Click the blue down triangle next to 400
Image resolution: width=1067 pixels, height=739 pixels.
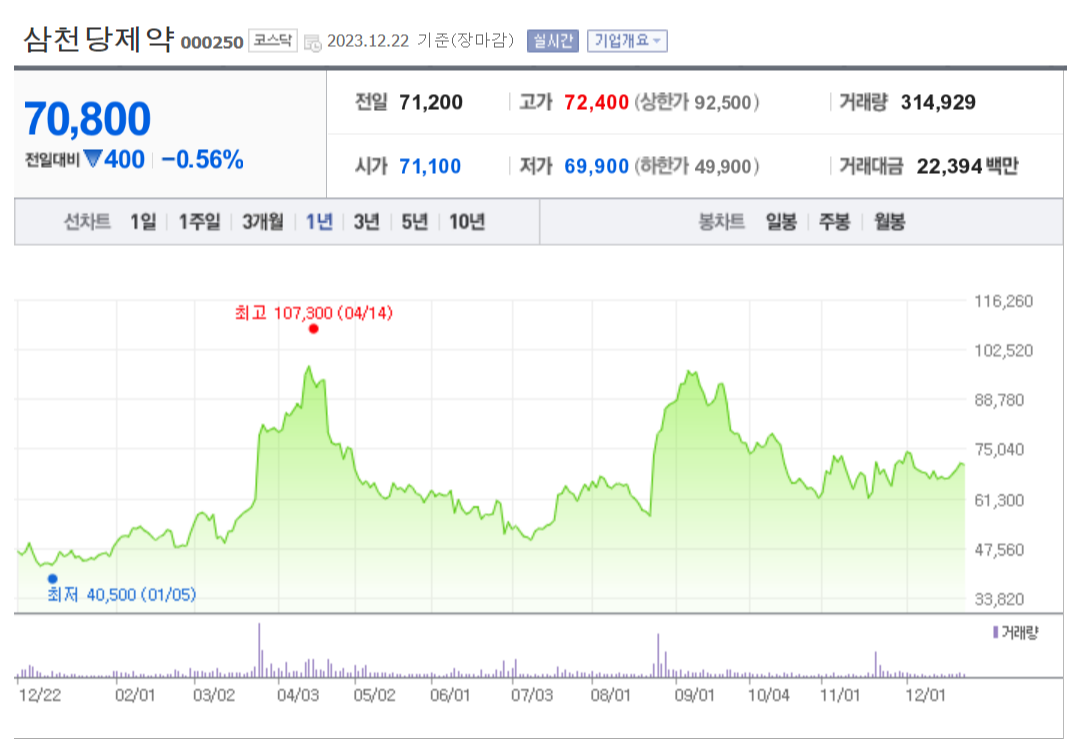point(93,159)
